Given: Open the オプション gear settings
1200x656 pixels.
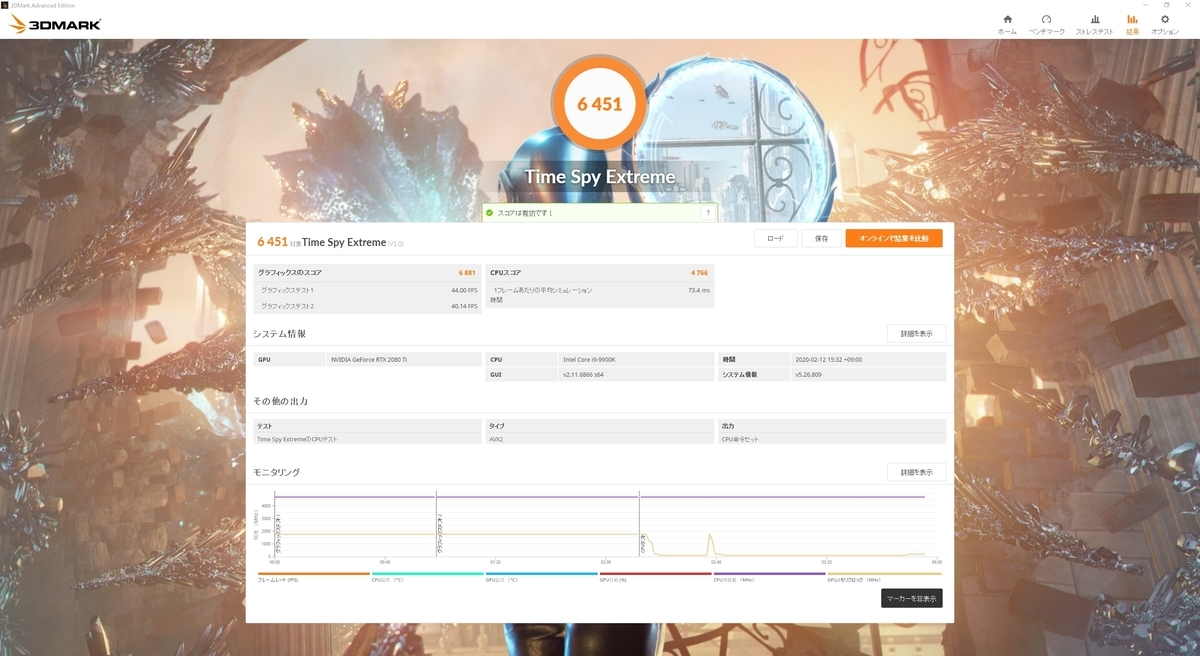Looking at the screenshot, I should [x=1165, y=24].
